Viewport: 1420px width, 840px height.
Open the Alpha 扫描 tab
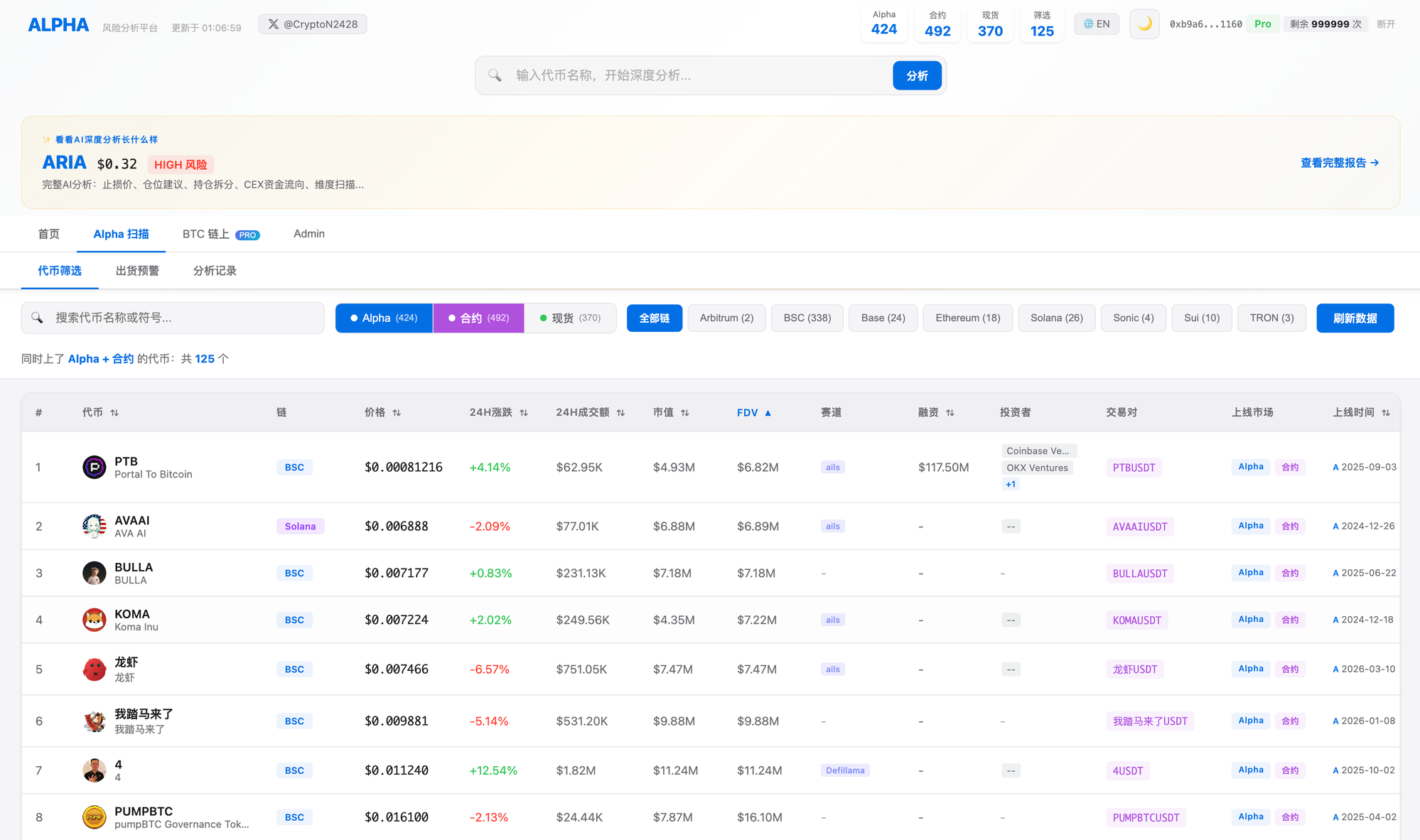[x=121, y=234]
